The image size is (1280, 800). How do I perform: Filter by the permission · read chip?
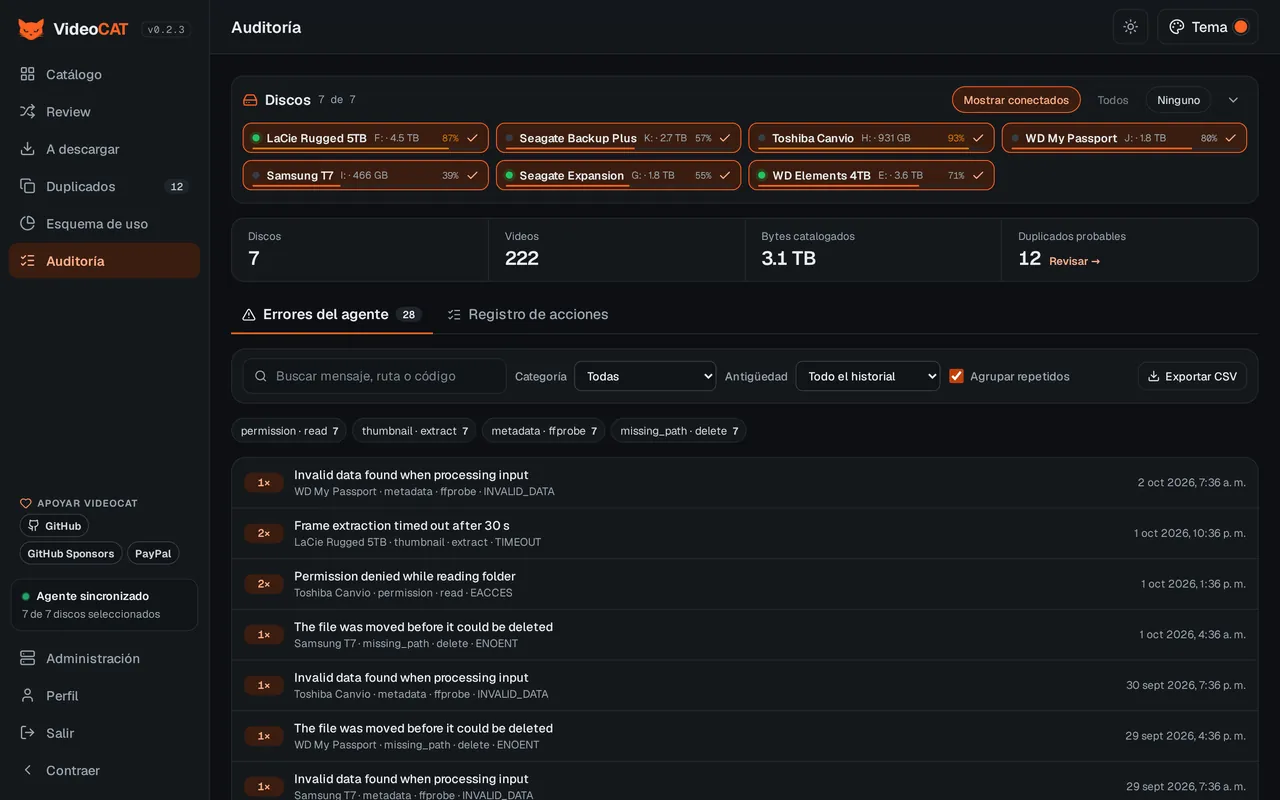(x=289, y=431)
